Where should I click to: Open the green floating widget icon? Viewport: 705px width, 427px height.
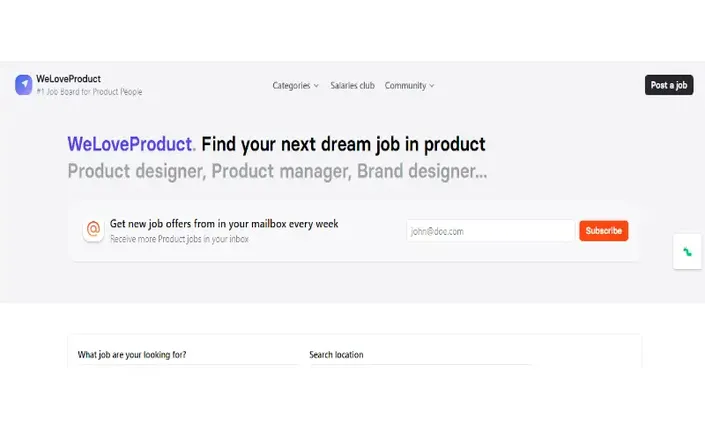(687, 252)
